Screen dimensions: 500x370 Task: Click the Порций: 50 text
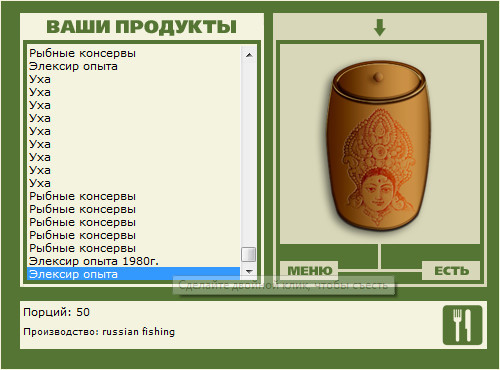[56, 312]
